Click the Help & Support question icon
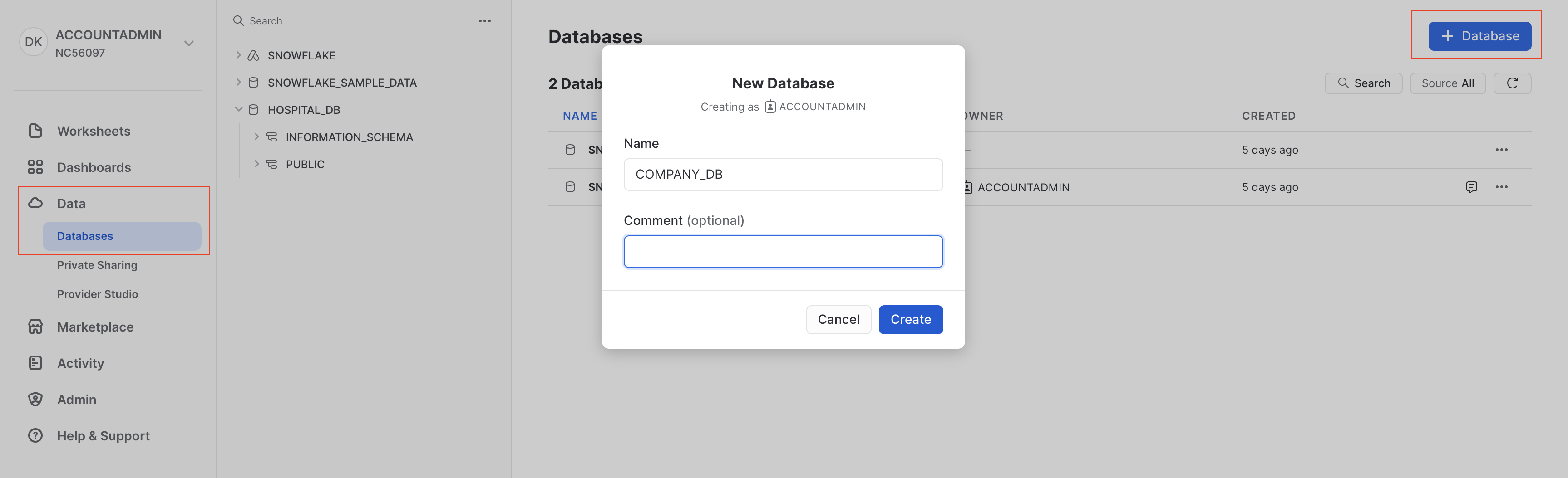The height and width of the screenshot is (478, 1568). pos(35,436)
